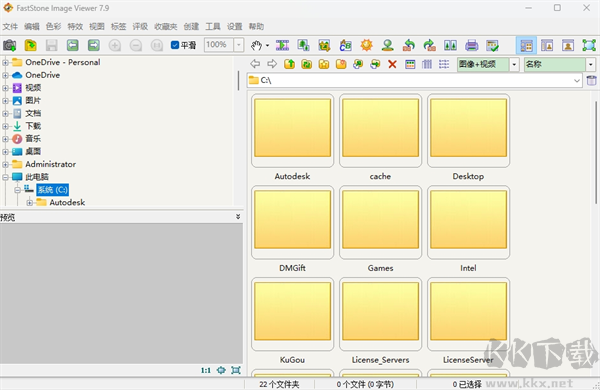Click the Compare images icon
600x390 pixels.
click(450, 45)
